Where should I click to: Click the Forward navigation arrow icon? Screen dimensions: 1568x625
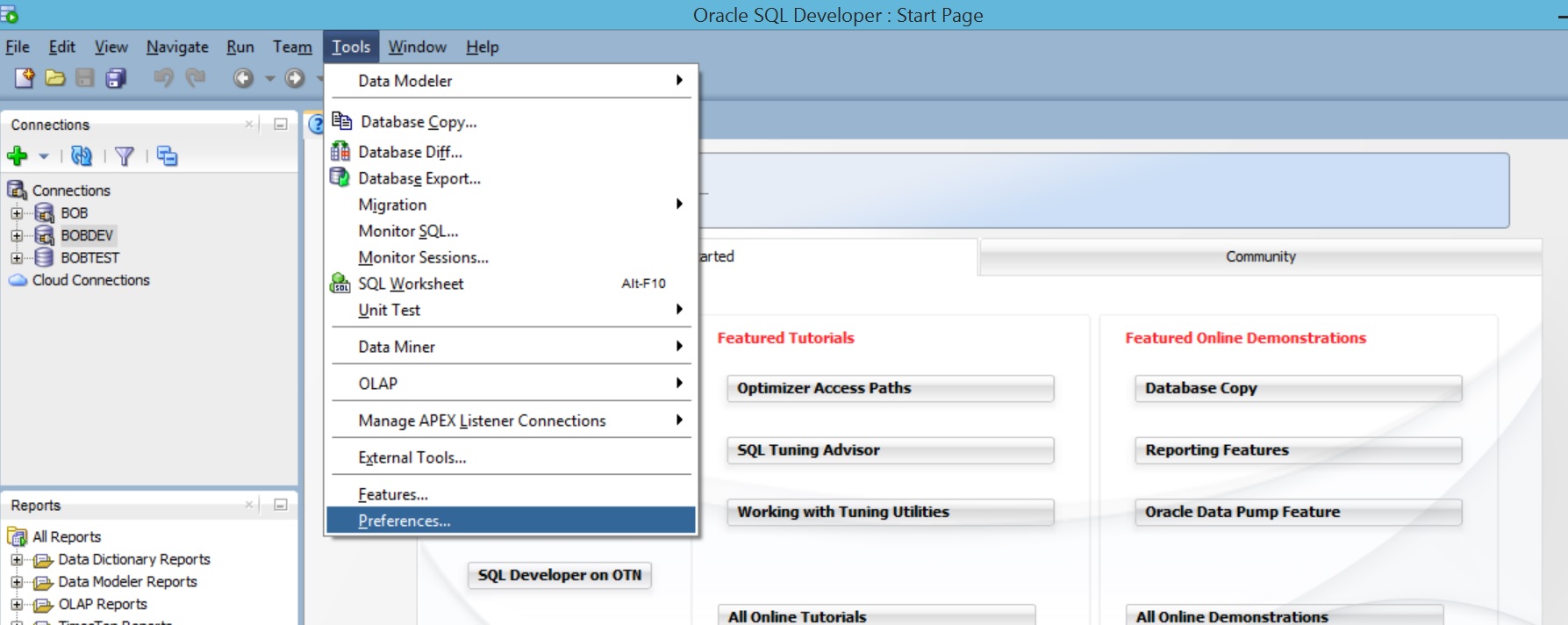pos(295,78)
